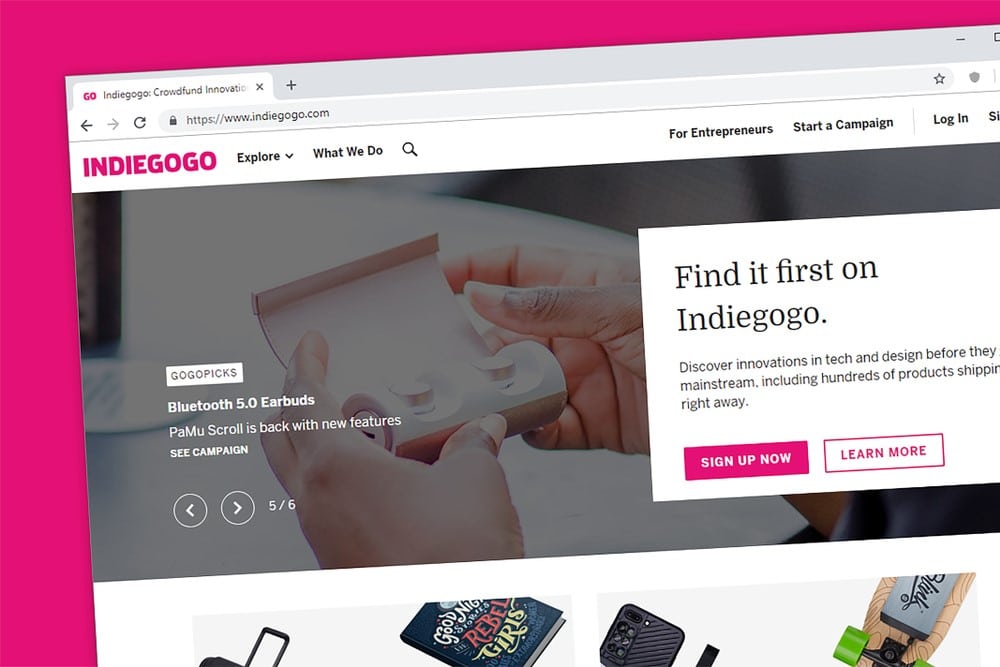Click the browser back arrow
Viewport: 1000px width, 667px height.
[x=87, y=125]
